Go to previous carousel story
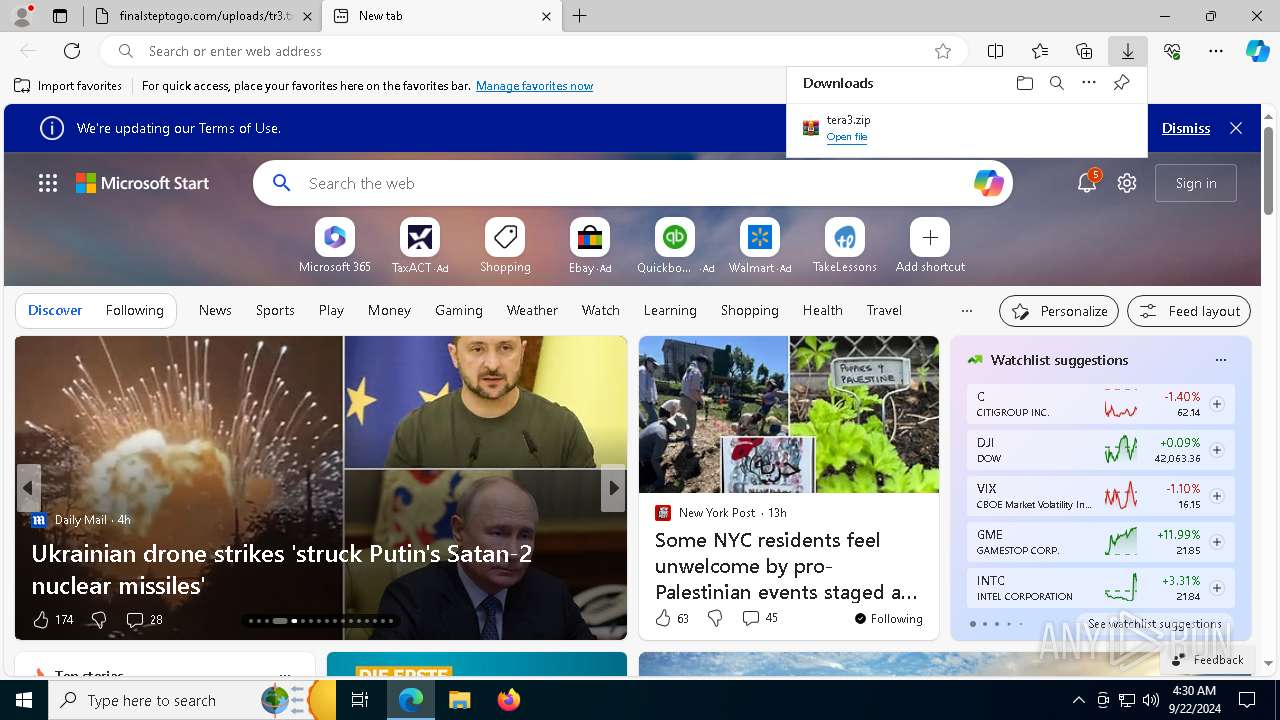This screenshot has height=720, width=1280. (28, 488)
